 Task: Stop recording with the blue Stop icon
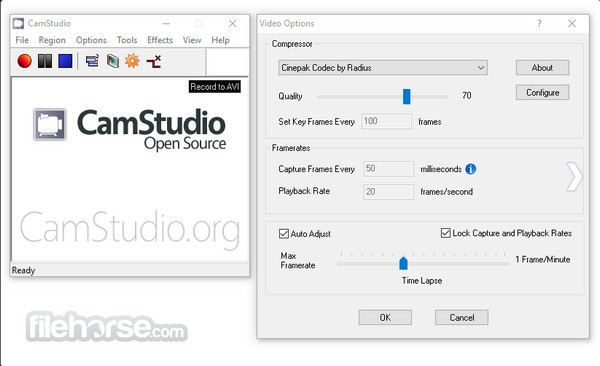[x=65, y=61]
